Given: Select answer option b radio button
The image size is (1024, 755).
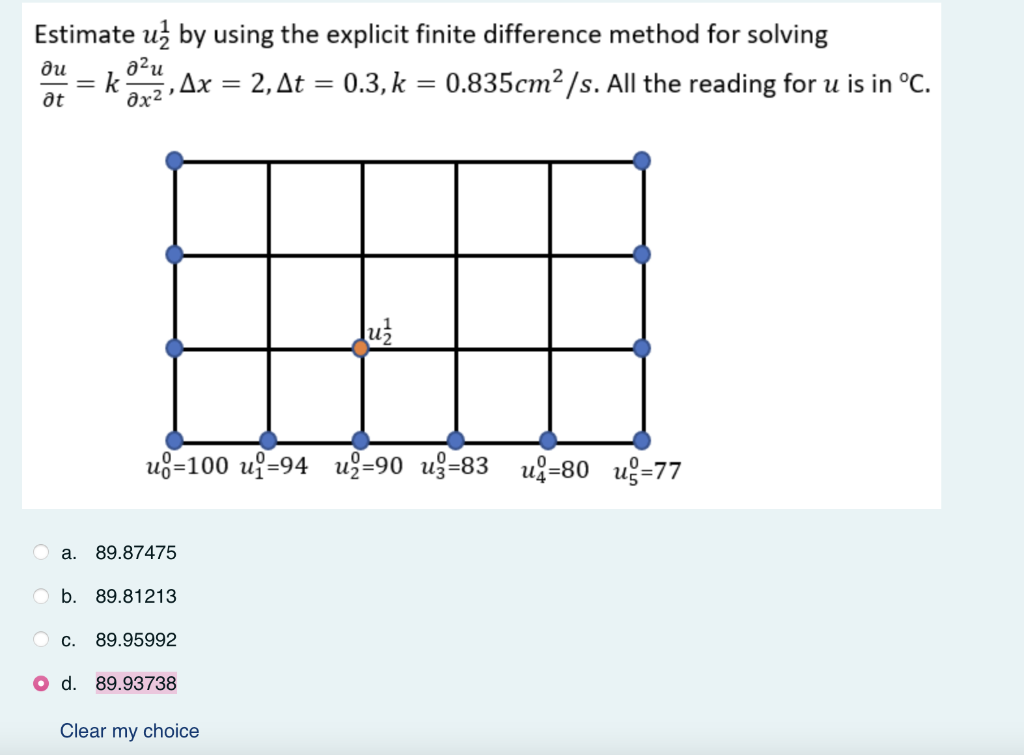Looking at the screenshot, I should 40,596.
